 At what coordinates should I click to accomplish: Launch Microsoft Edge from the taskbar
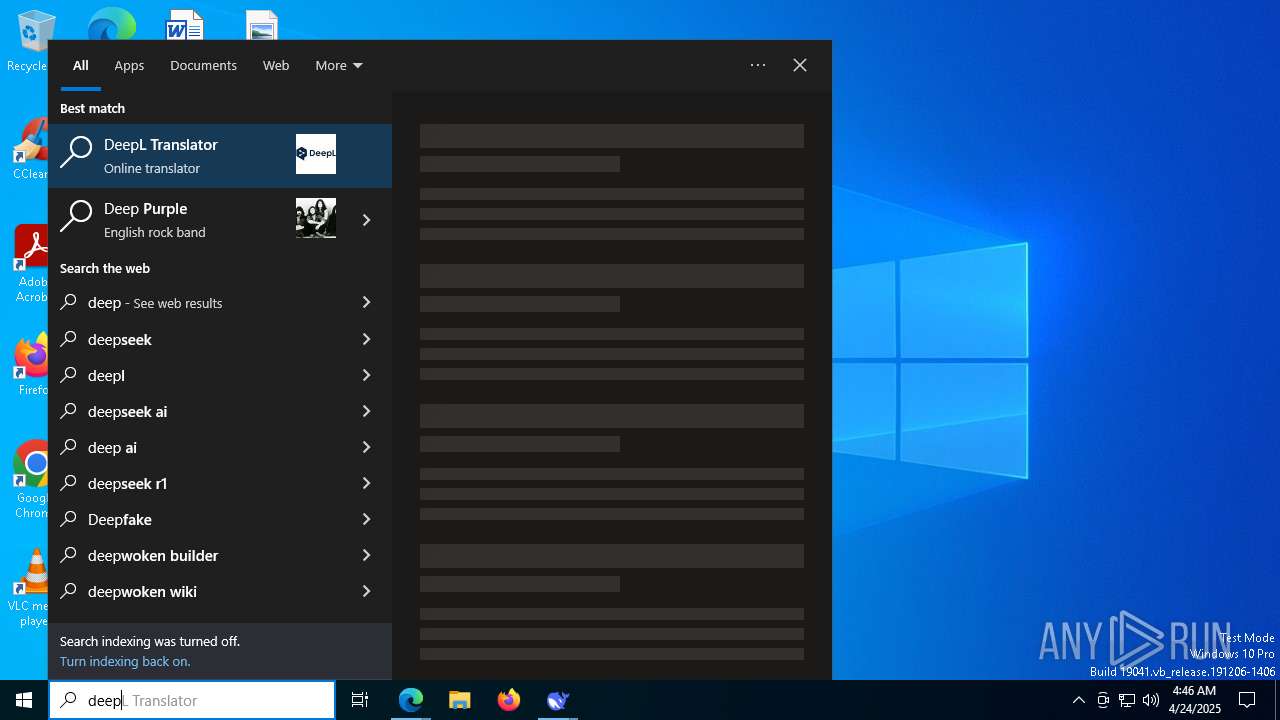click(x=411, y=700)
